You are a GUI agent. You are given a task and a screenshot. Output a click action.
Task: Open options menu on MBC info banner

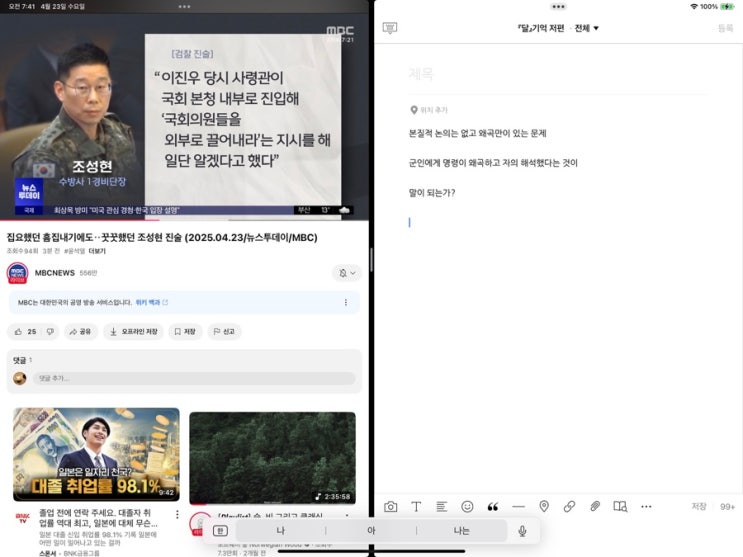click(x=346, y=302)
